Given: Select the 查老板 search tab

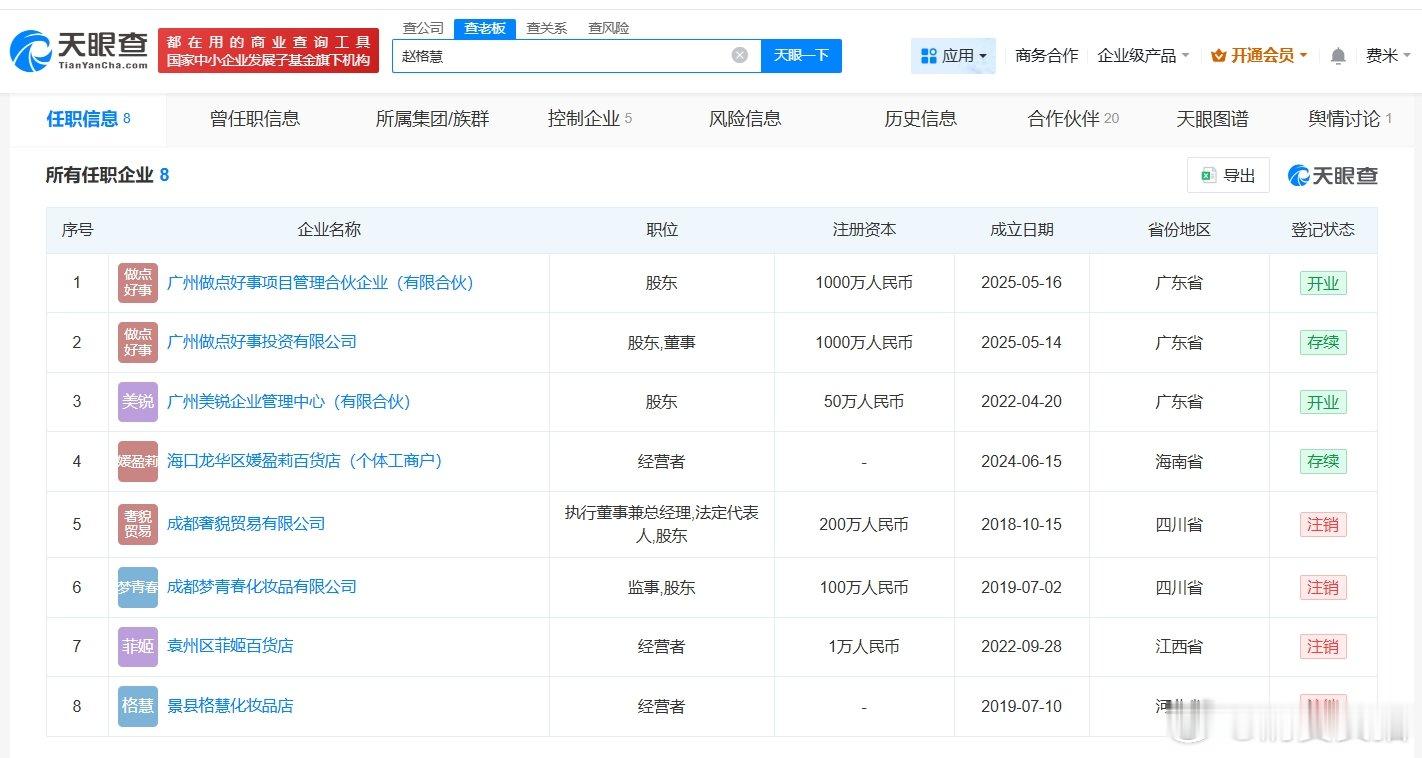Looking at the screenshot, I should (485, 28).
